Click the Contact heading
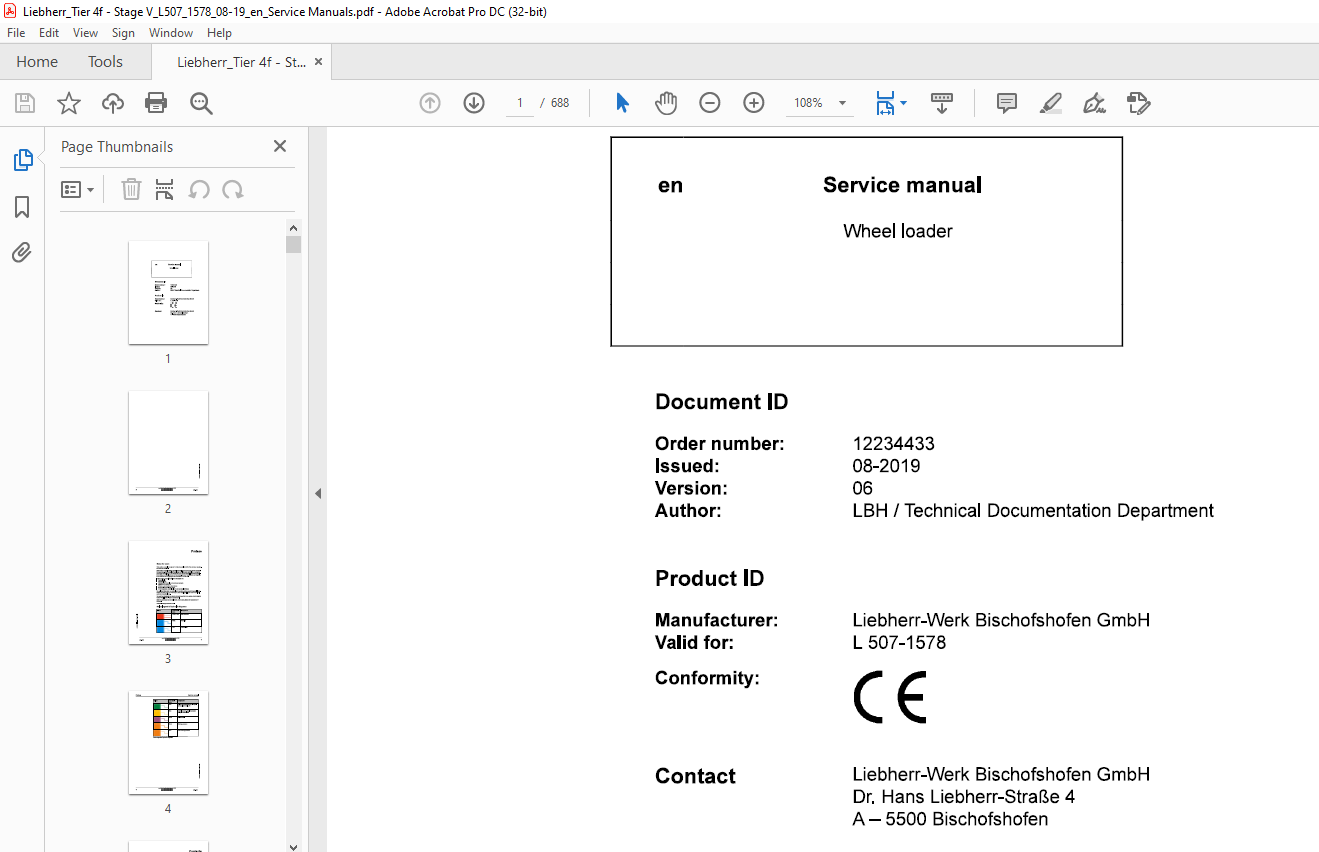The width and height of the screenshot is (1319, 852). [x=695, y=776]
